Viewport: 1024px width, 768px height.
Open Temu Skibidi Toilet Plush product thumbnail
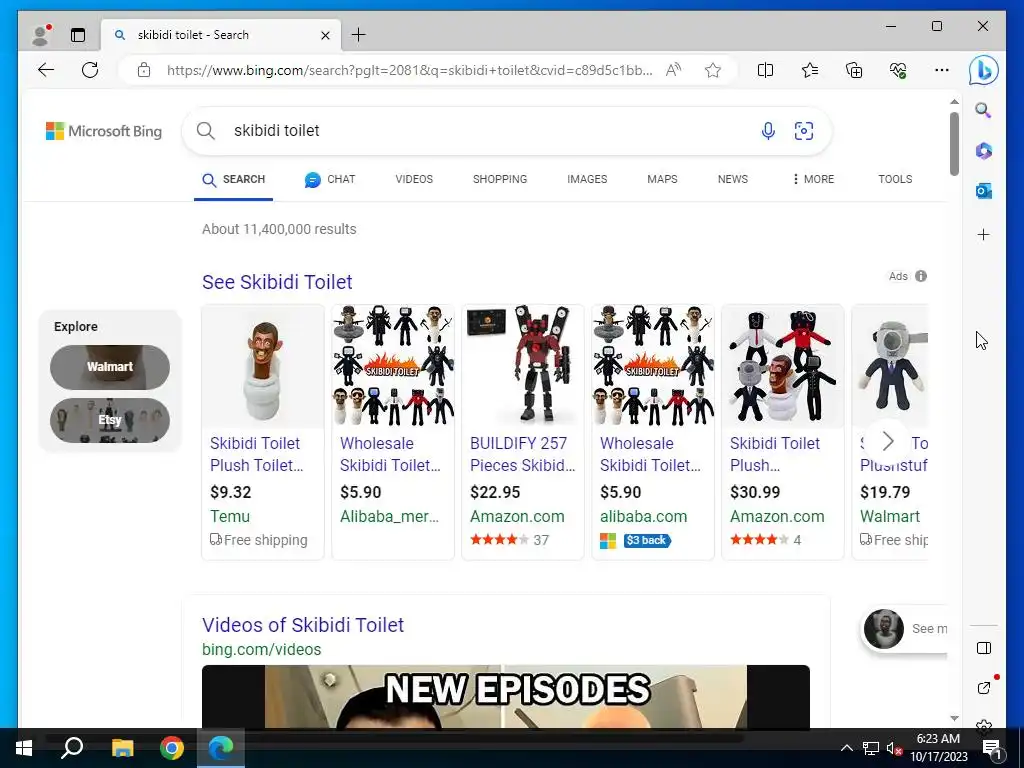click(x=263, y=366)
